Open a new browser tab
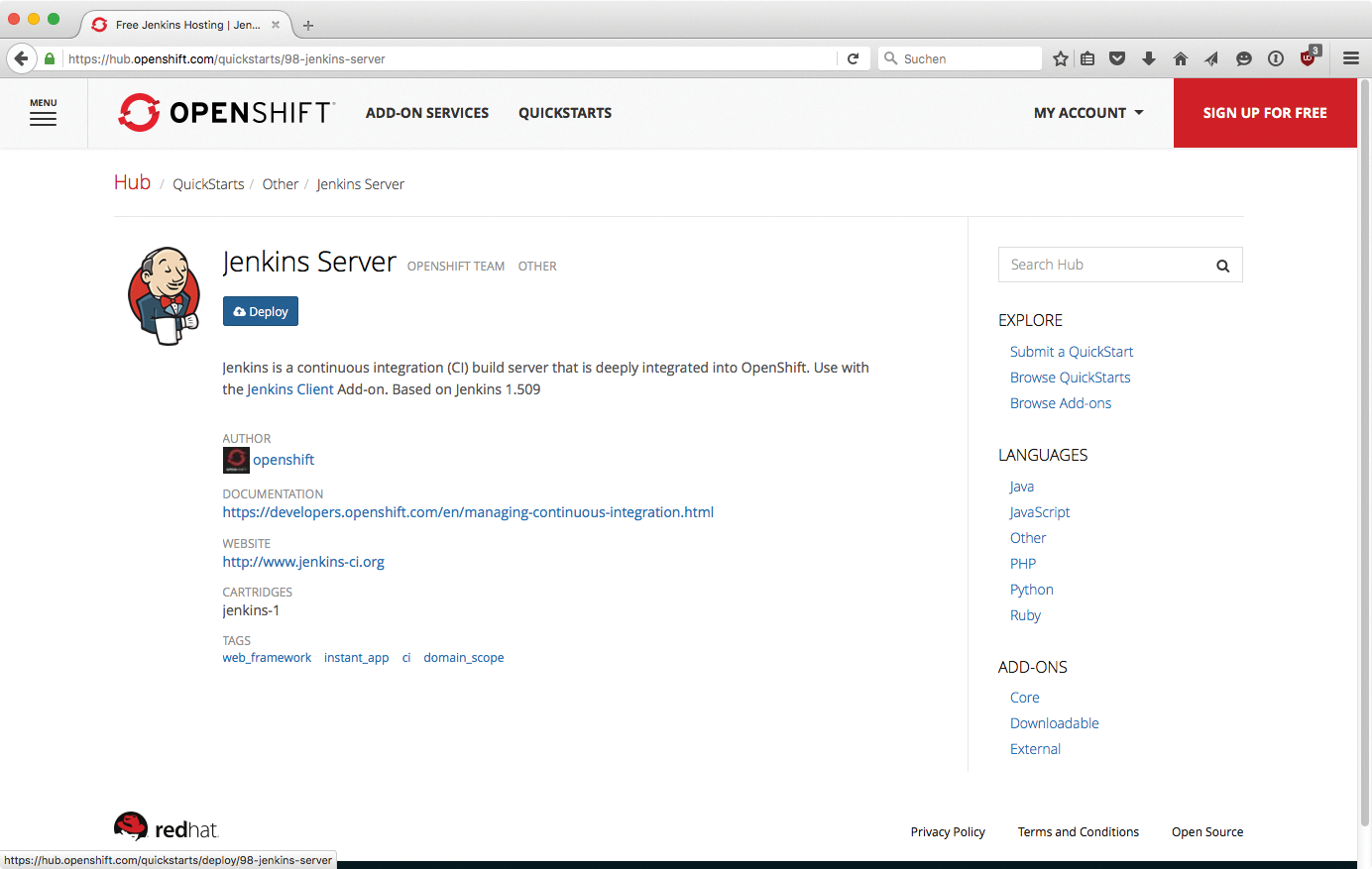 click(x=308, y=25)
